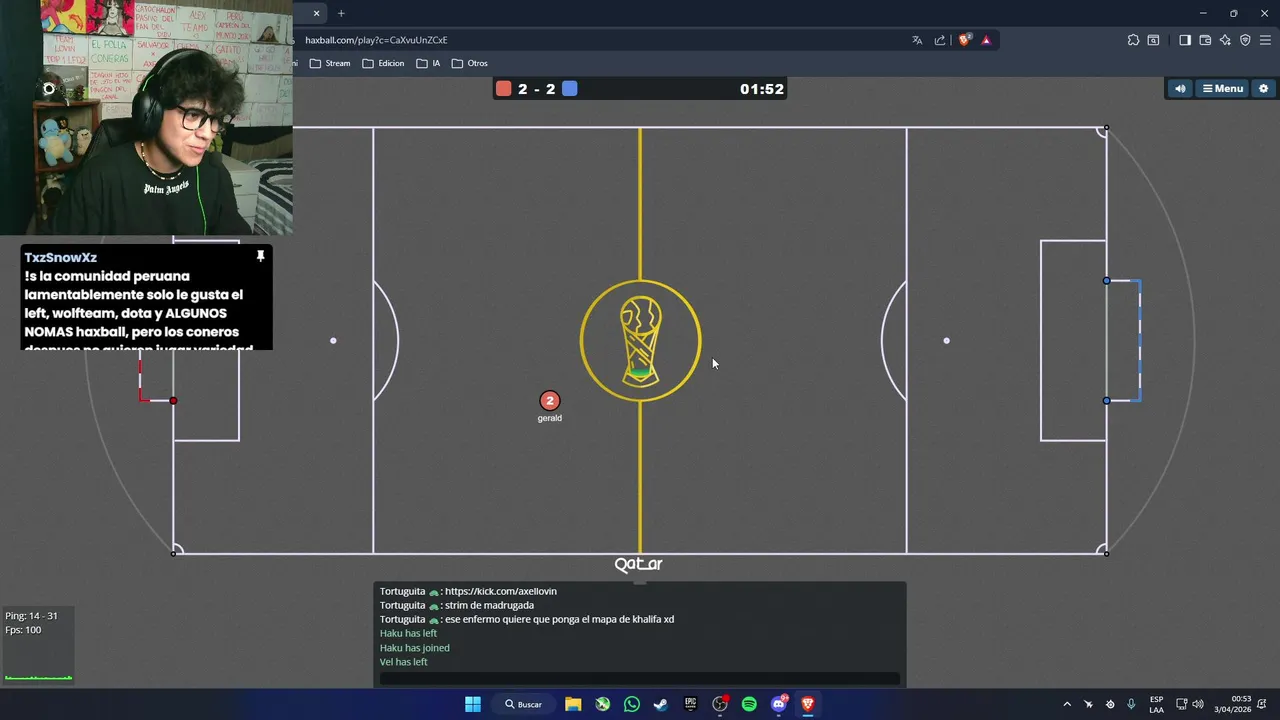Switch to Brave browser in taskbar
The width and height of the screenshot is (1280, 720).
coord(808,704)
